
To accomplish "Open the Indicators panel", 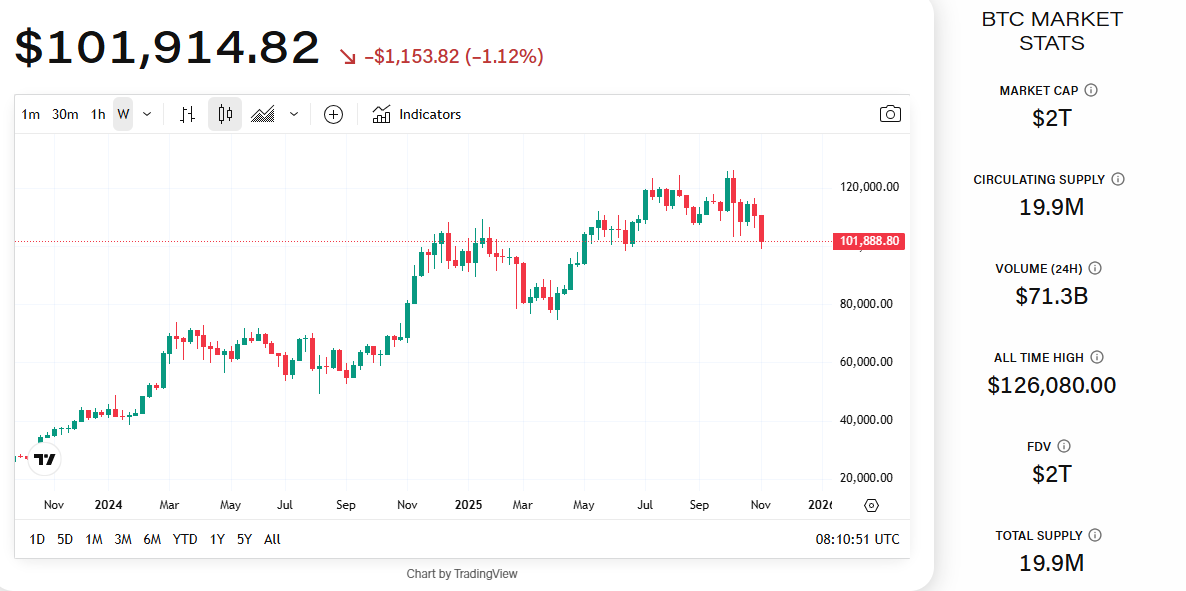I will [x=416, y=114].
